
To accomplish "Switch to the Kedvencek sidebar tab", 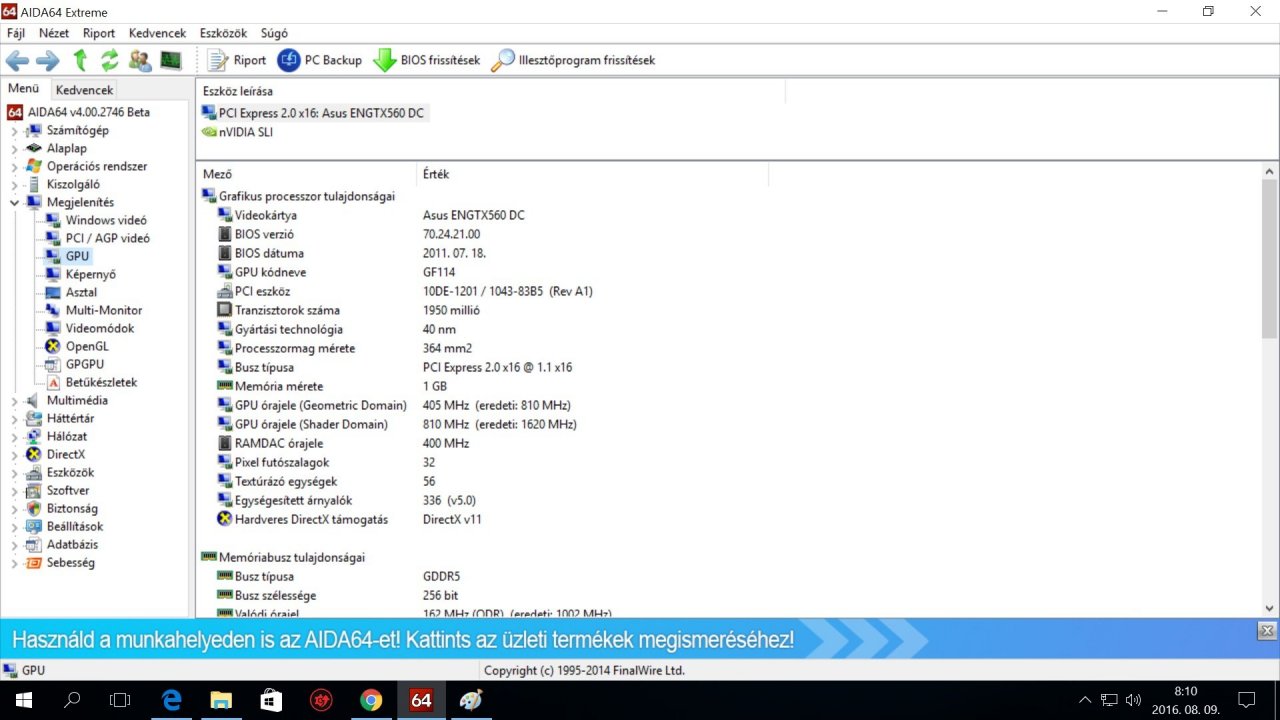I will [84, 90].
